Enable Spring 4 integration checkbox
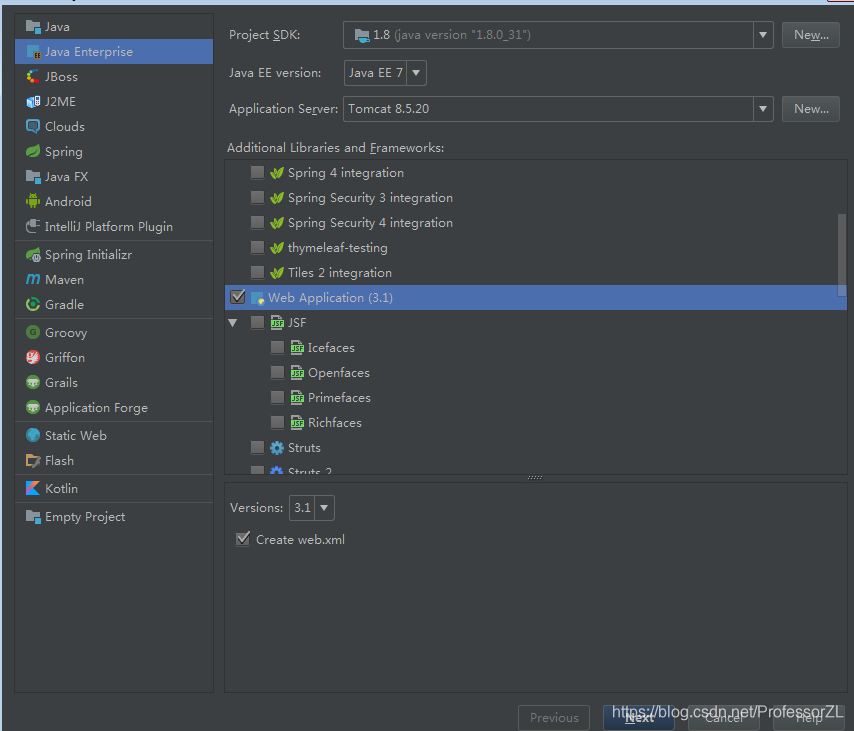854x731 pixels. click(257, 173)
